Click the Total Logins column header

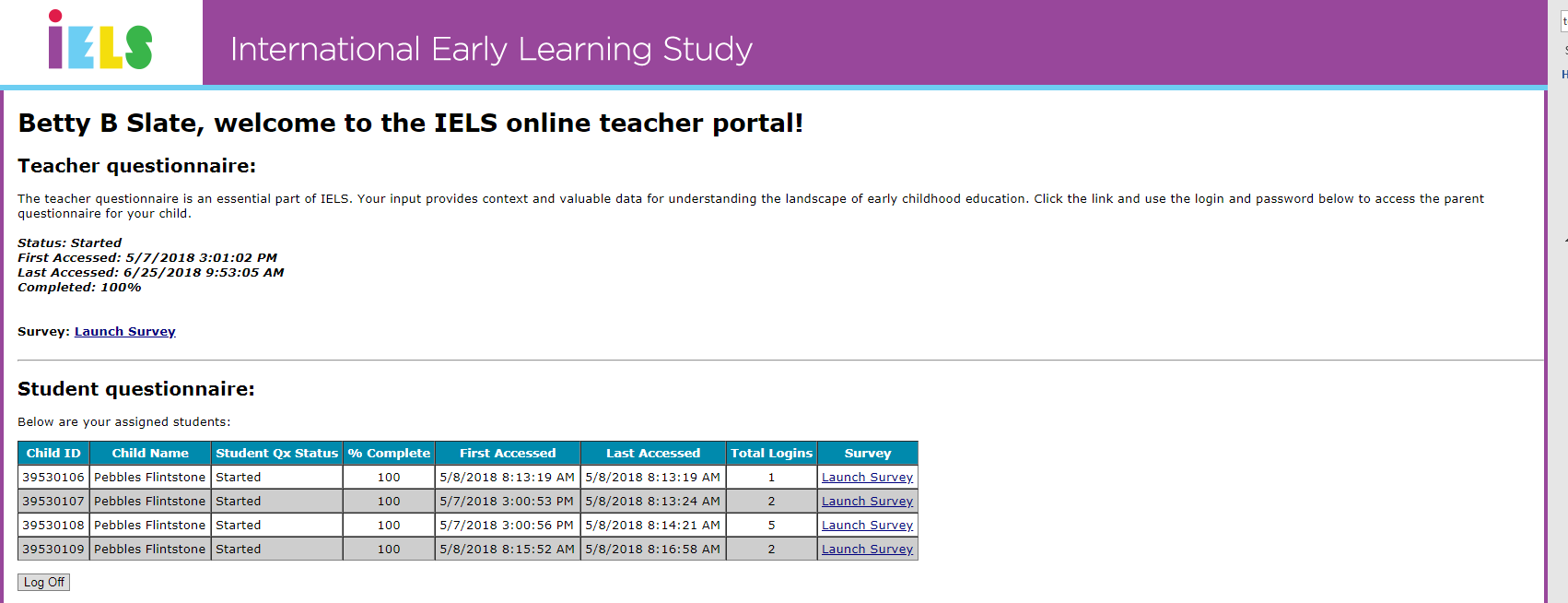[x=772, y=454]
